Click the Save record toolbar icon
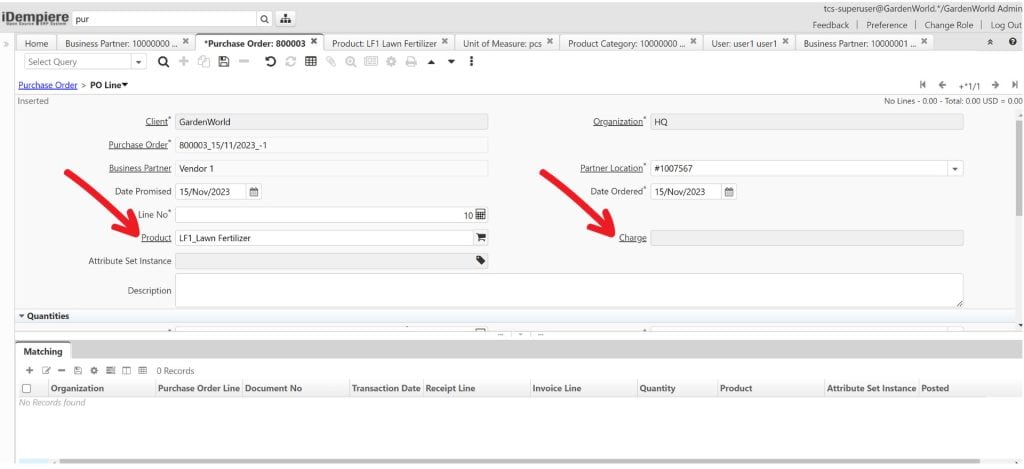 click(x=222, y=62)
